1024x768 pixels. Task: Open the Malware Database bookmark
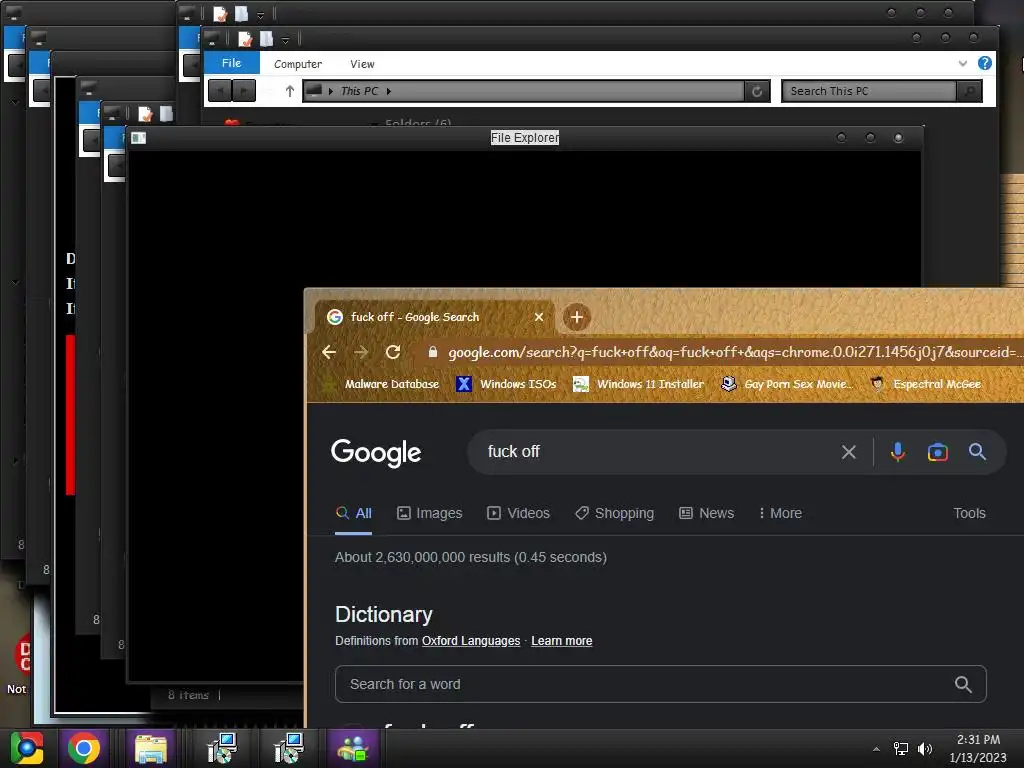(x=383, y=384)
